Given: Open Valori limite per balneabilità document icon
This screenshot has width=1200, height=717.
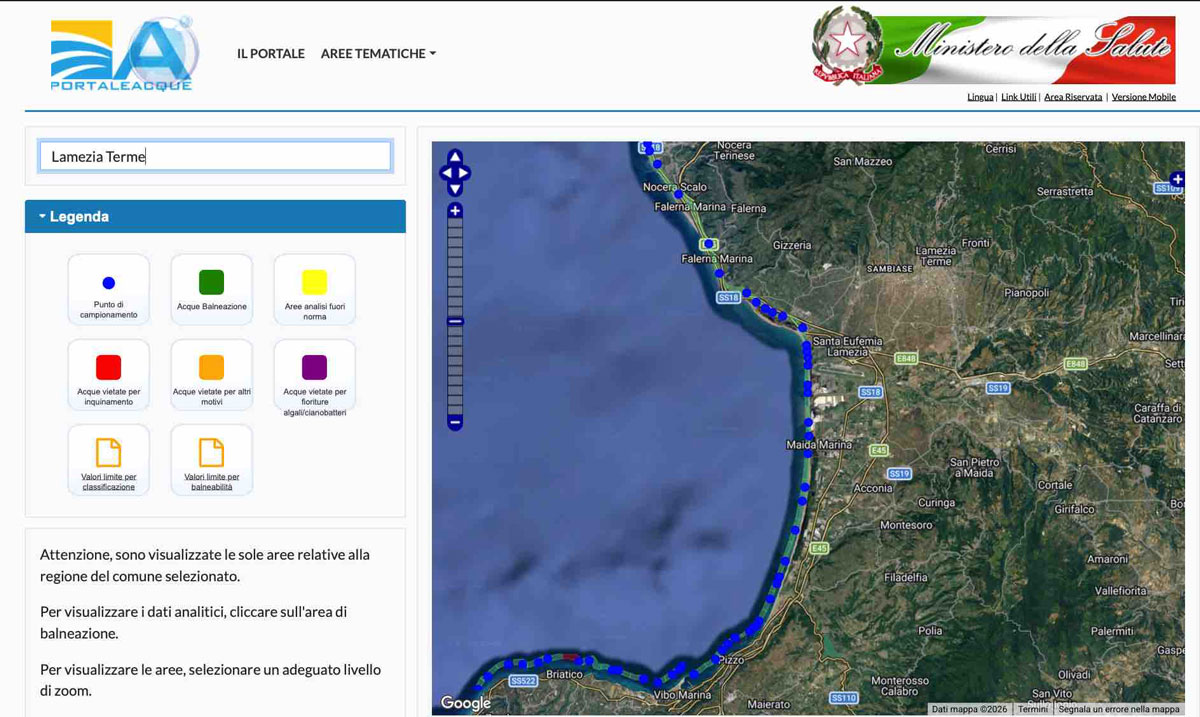Looking at the screenshot, I should coord(211,452).
